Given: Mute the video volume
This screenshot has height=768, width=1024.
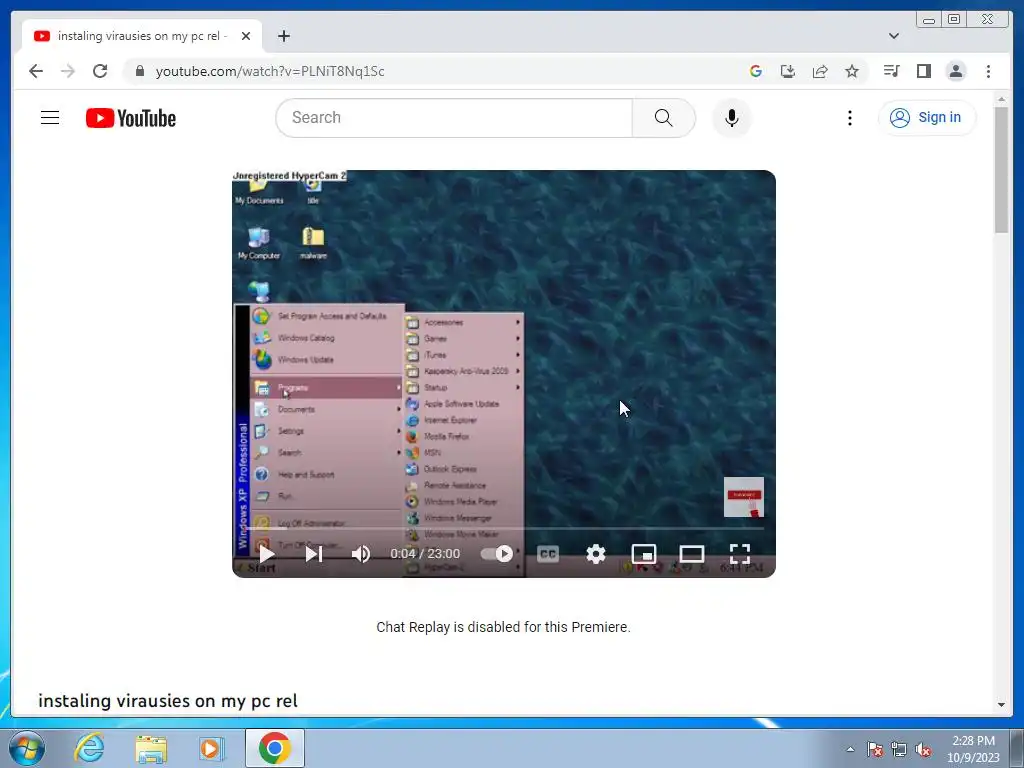Looking at the screenshot, I should click(x=361, y=554).
